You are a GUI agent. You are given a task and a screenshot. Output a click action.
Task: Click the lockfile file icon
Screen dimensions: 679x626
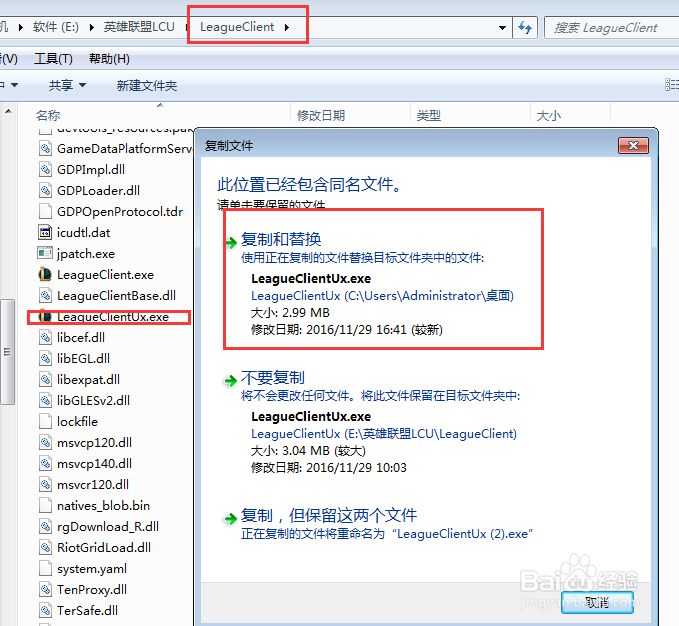pos(45,421)
